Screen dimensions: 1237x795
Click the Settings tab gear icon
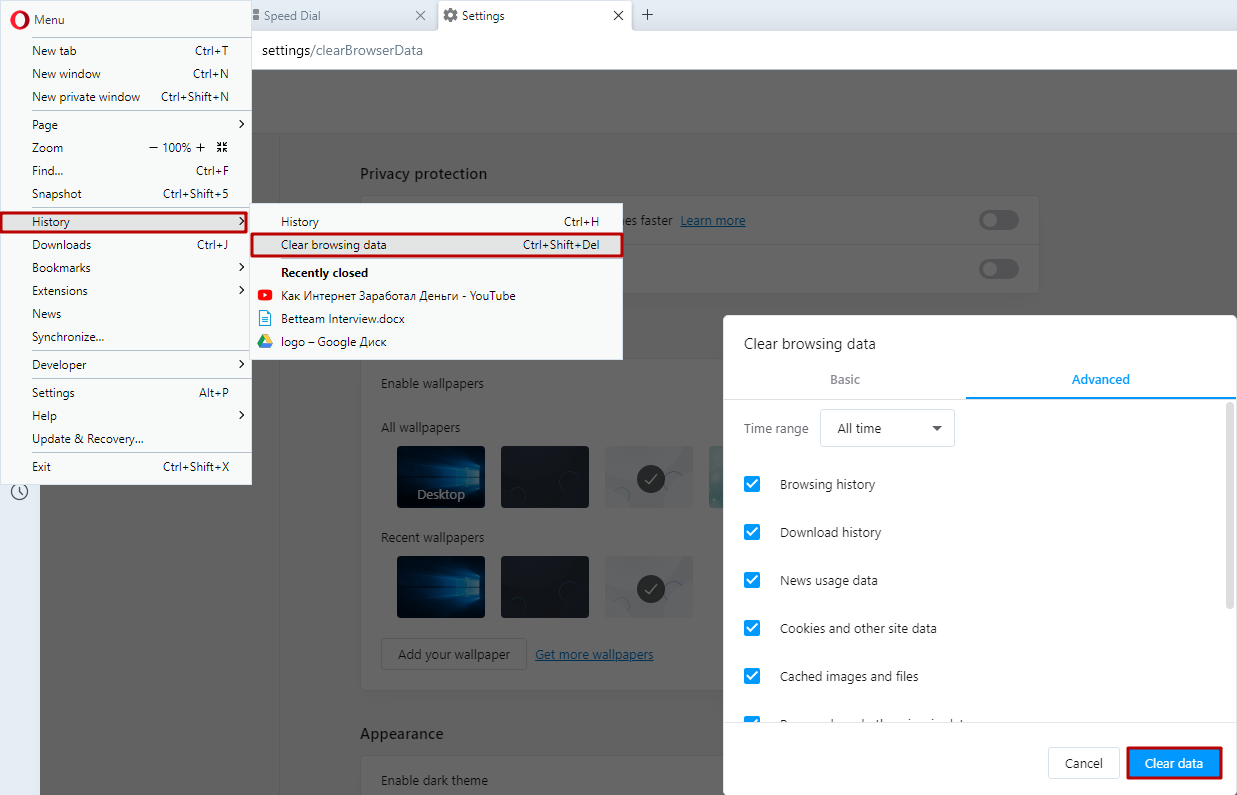[450, 16]
